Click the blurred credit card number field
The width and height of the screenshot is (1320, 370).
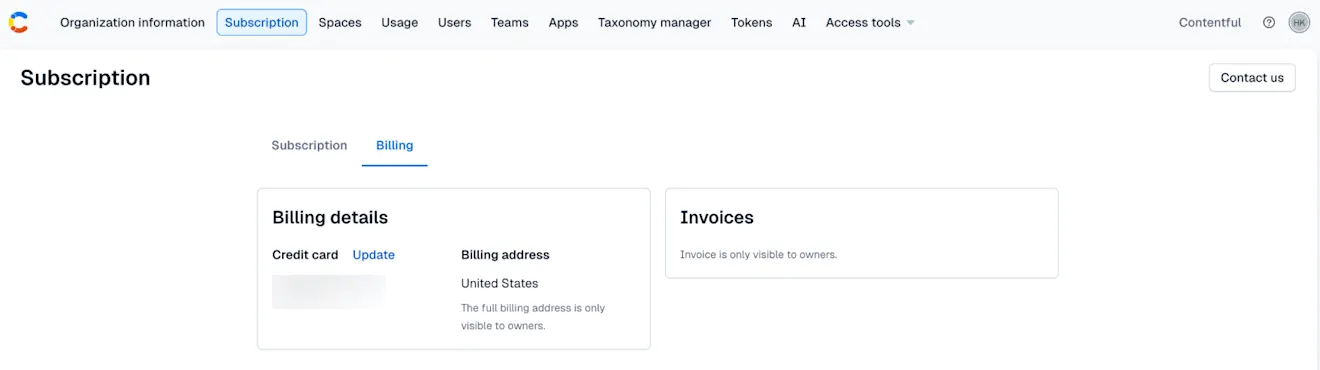(x=329, y=291)
